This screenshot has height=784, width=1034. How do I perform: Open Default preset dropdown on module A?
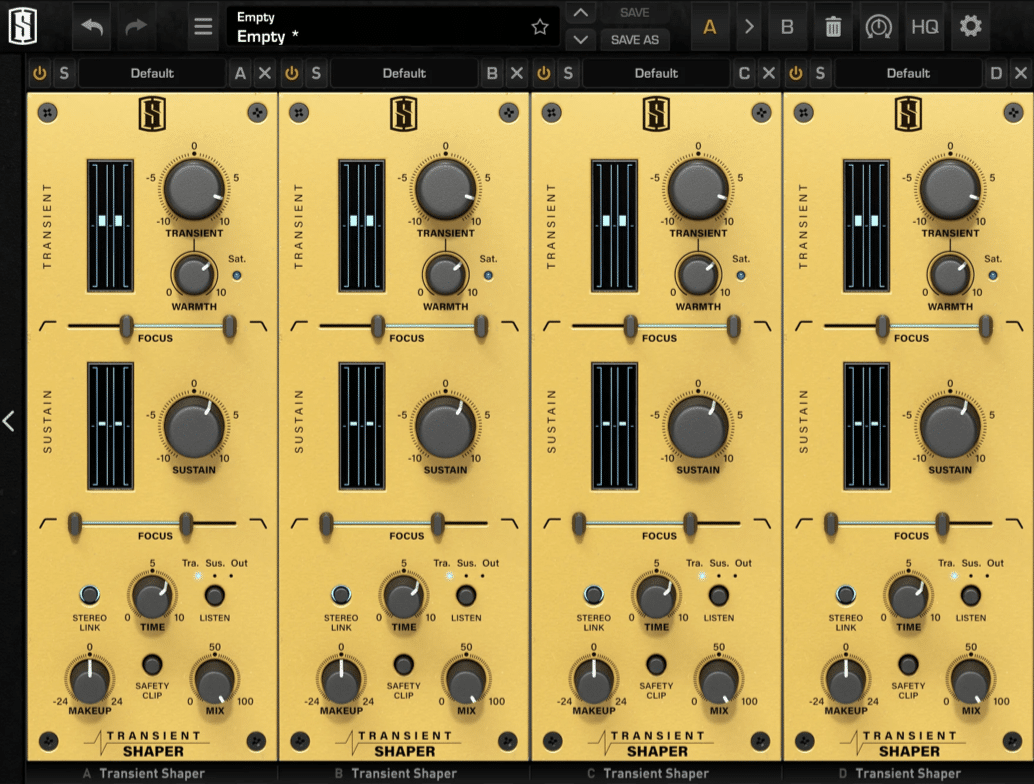click(152, 73)
